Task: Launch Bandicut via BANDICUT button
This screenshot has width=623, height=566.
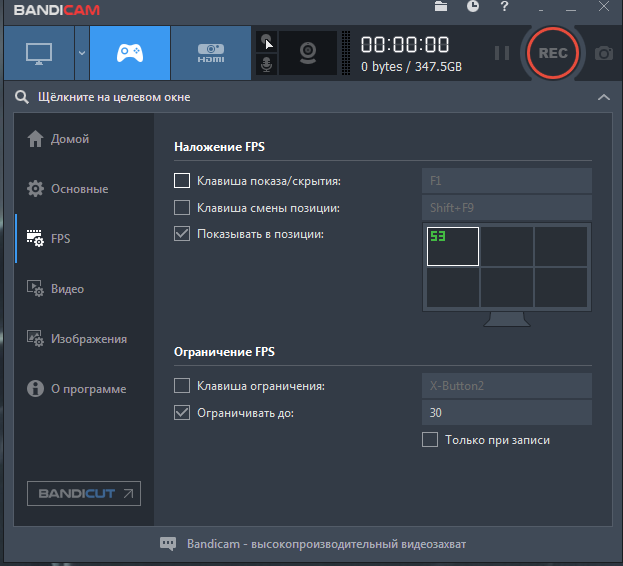Action: 84,493
